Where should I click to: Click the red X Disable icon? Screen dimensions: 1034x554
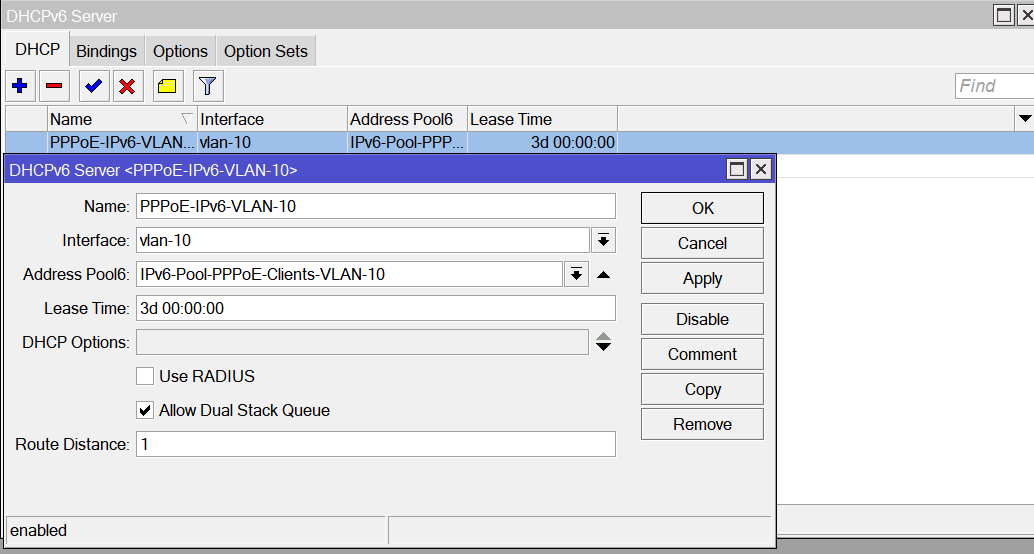point(127,86)
